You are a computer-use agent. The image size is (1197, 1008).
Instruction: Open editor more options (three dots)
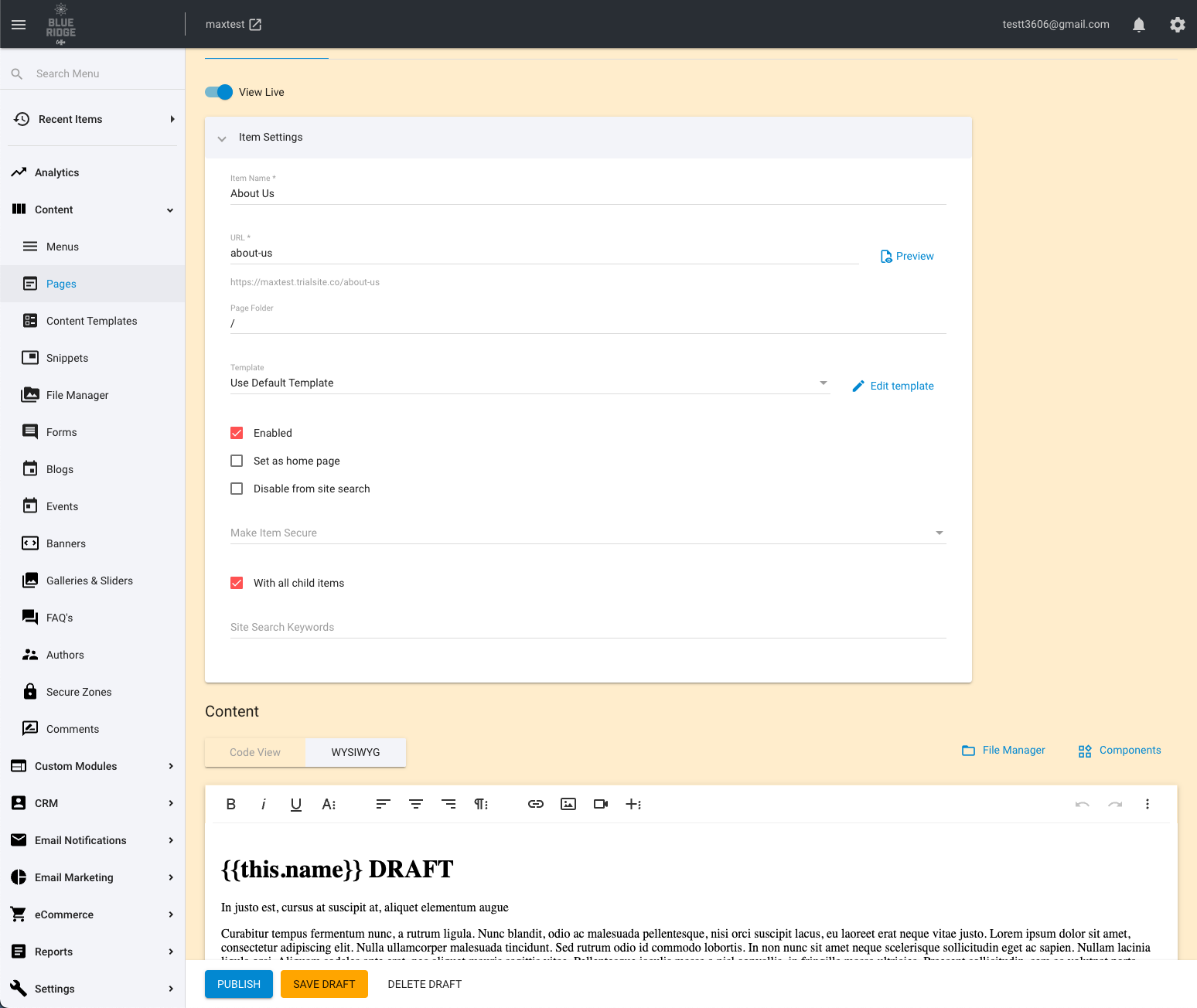coord(1147,804)
